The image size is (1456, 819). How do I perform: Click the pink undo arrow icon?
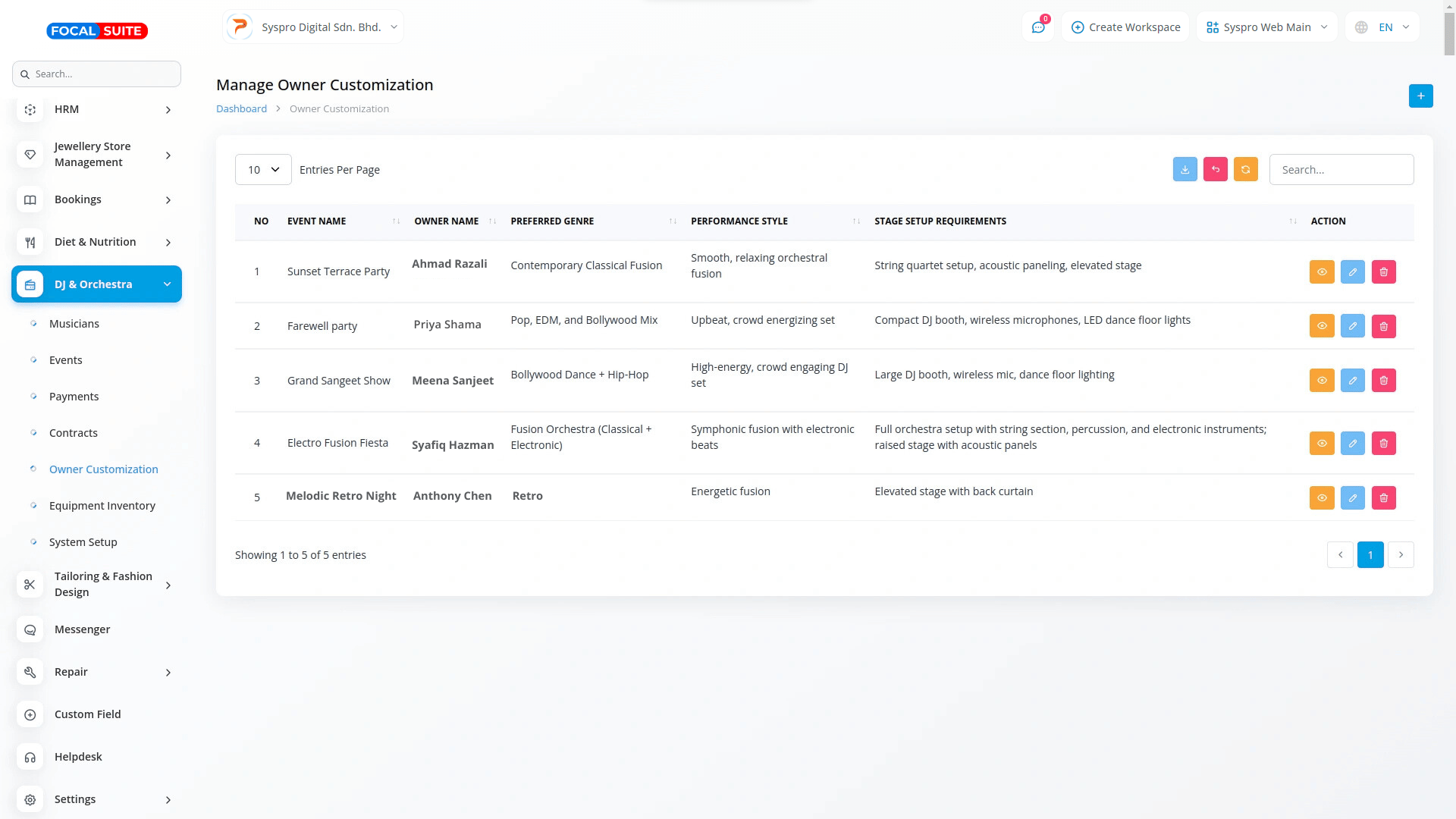click(x=1215, y=169)
